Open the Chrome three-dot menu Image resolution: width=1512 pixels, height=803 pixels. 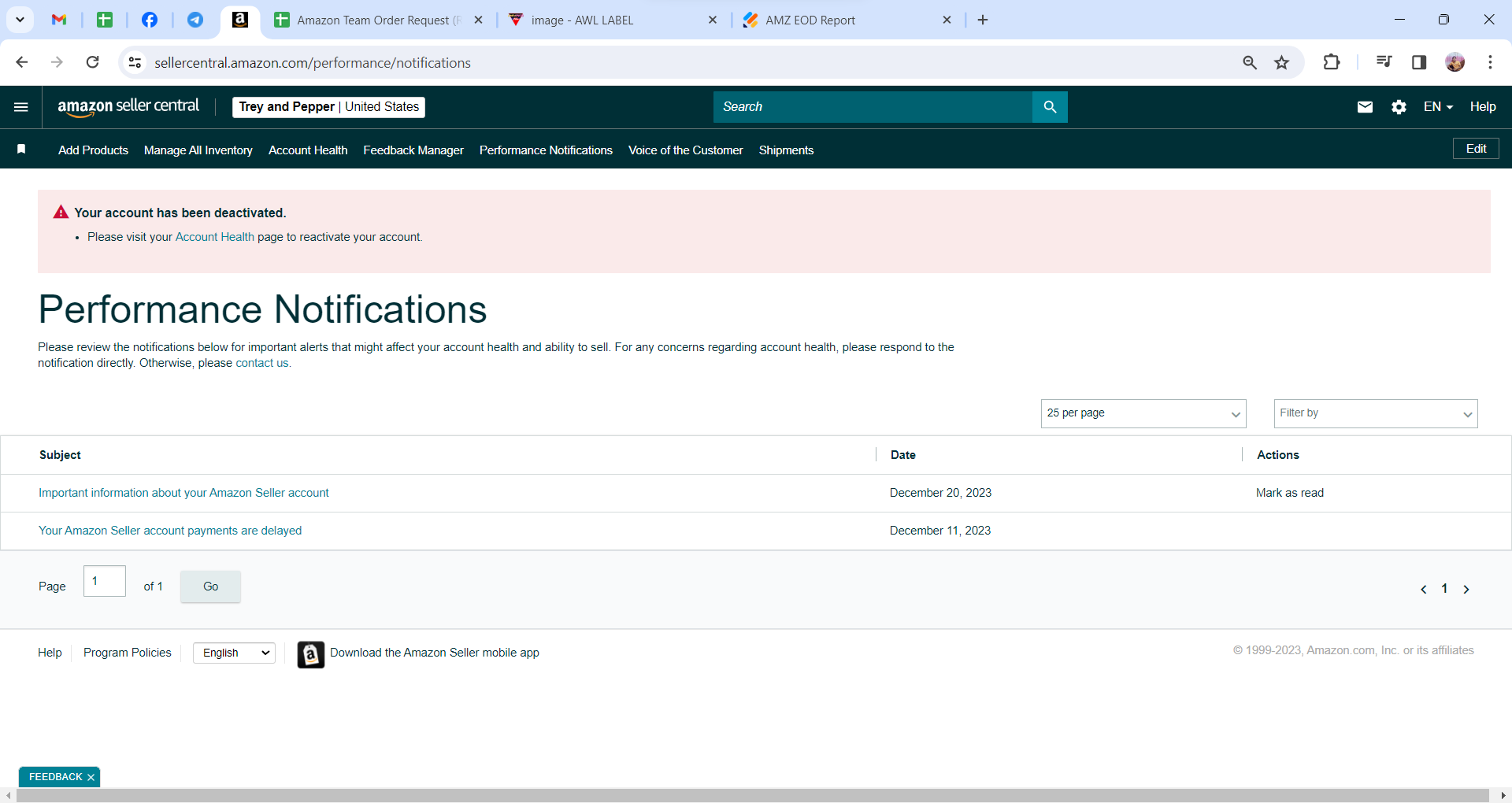pos(1490,62)
